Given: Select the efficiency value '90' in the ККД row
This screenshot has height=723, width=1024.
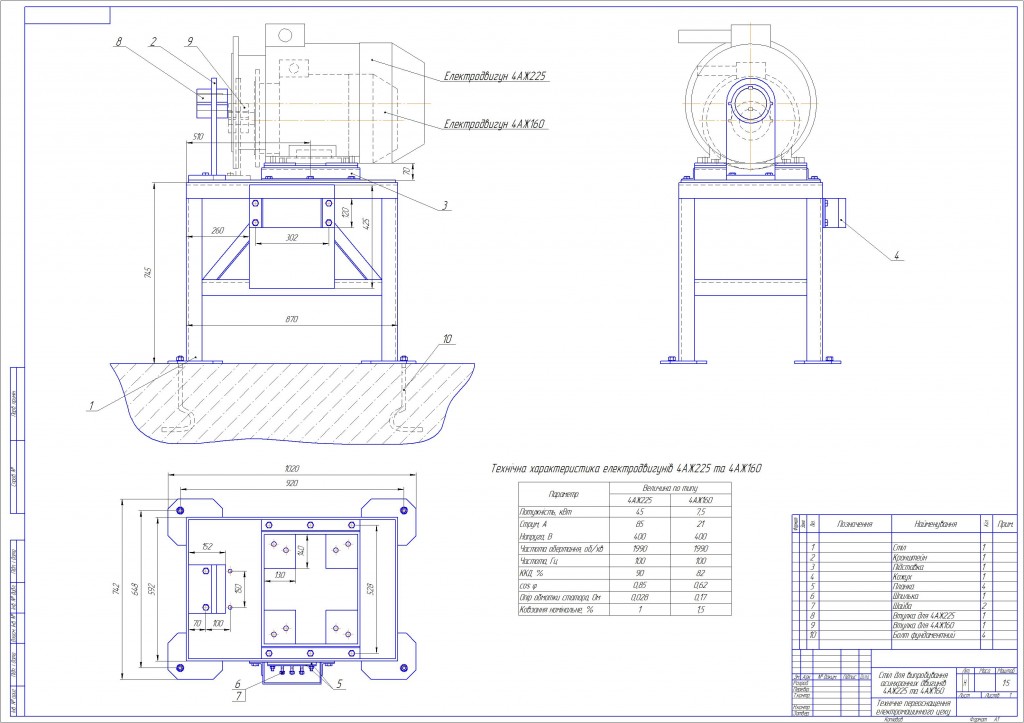Looking at the screenshot, I should [639, 573].
